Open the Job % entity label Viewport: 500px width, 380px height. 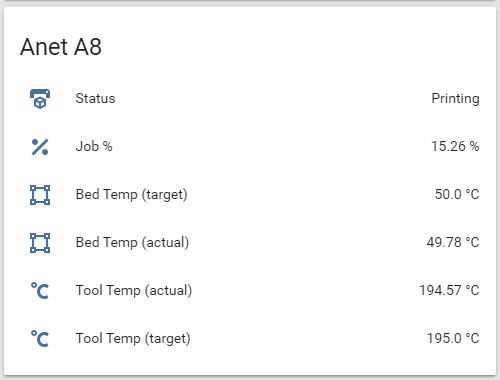tap(94, 146)
